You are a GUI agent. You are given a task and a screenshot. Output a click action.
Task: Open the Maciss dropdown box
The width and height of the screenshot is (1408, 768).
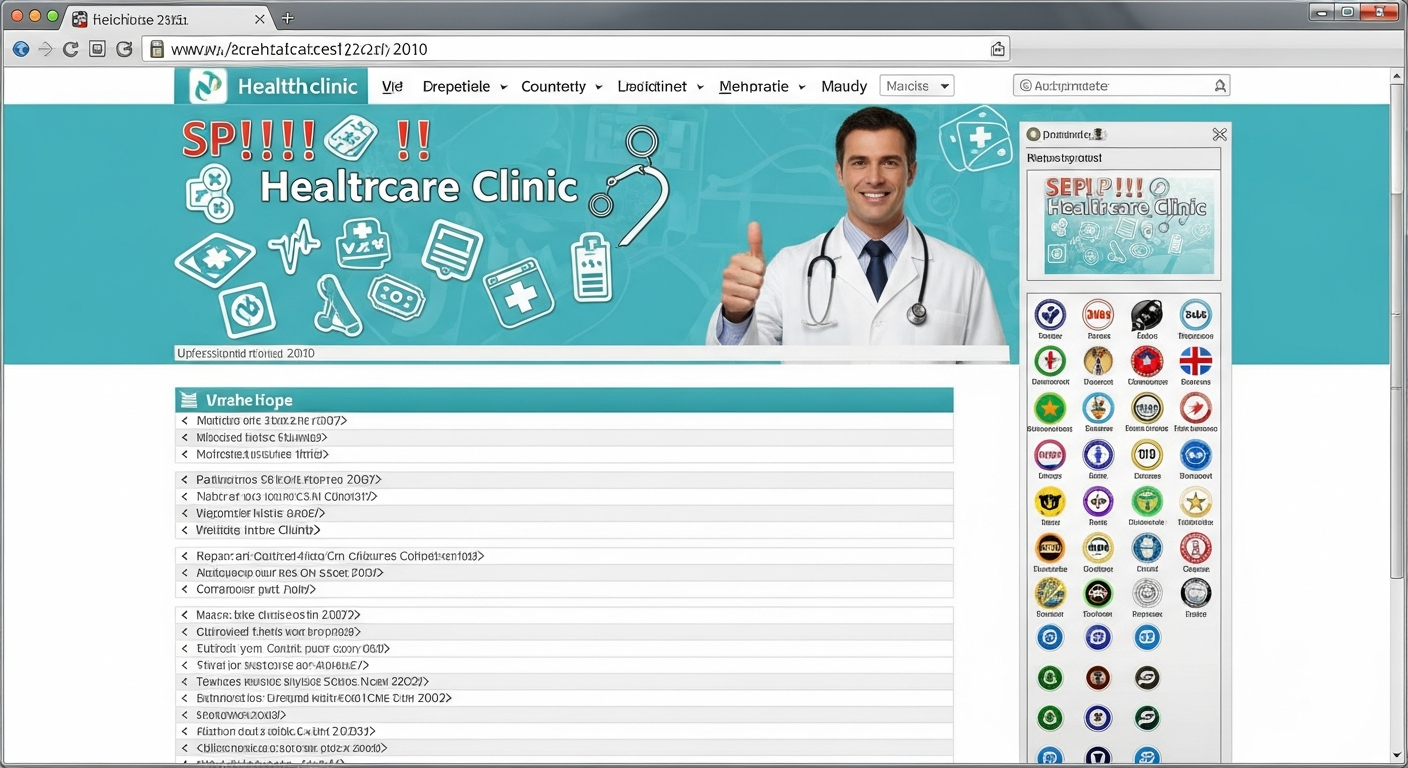click(916, 86)
